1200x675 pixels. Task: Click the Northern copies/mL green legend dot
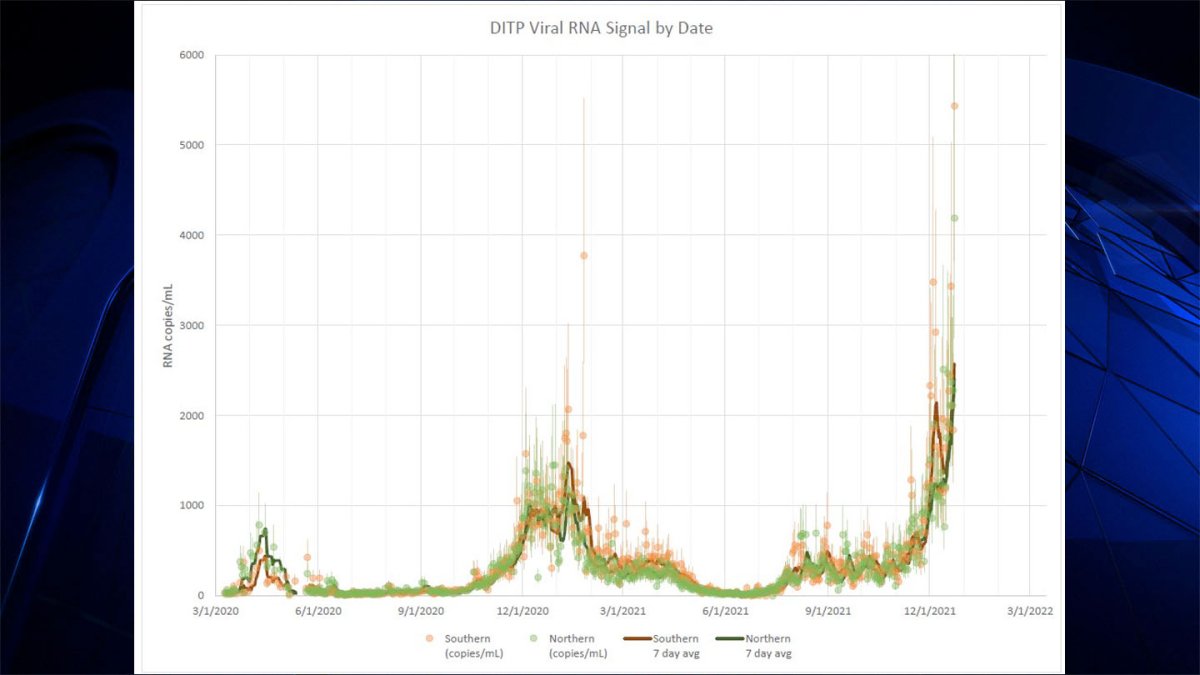click(x=536, y=638)
